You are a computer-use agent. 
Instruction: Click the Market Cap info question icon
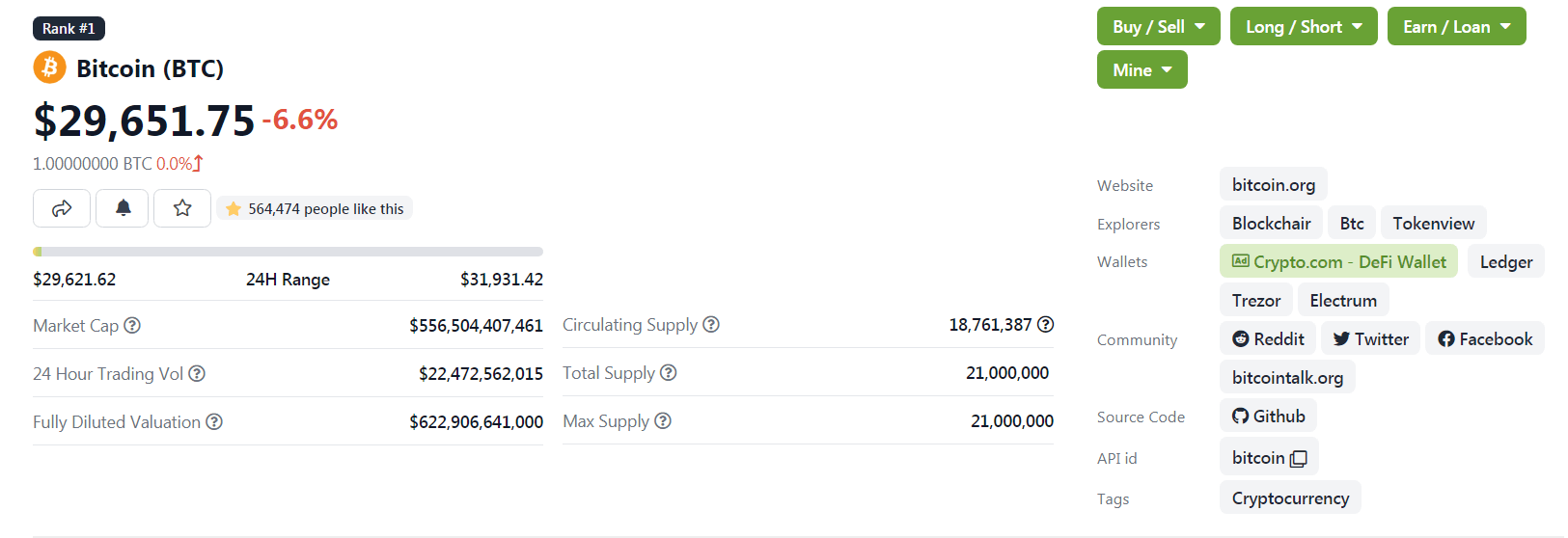click(132, 326)
